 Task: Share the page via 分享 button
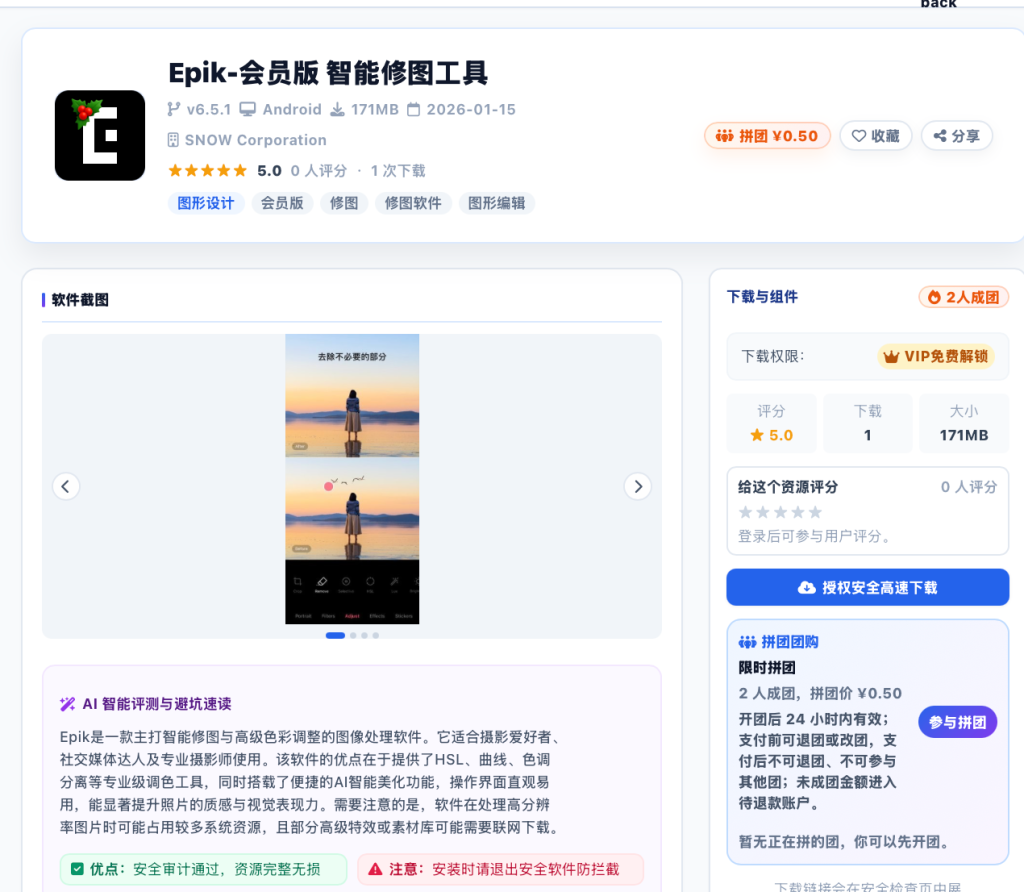pos(957,136)
